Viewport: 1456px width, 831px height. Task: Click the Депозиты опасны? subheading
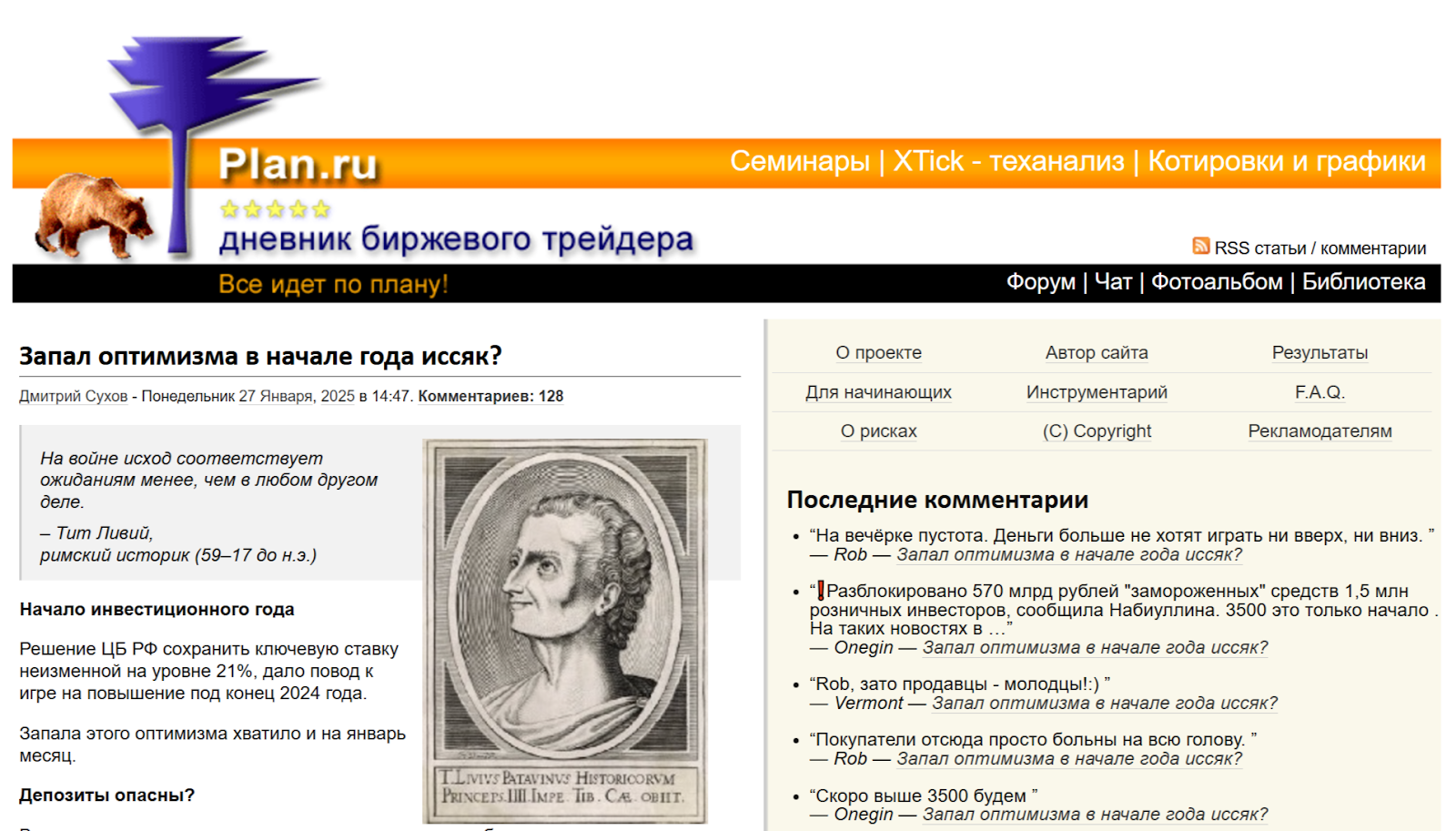pos(106,795)
